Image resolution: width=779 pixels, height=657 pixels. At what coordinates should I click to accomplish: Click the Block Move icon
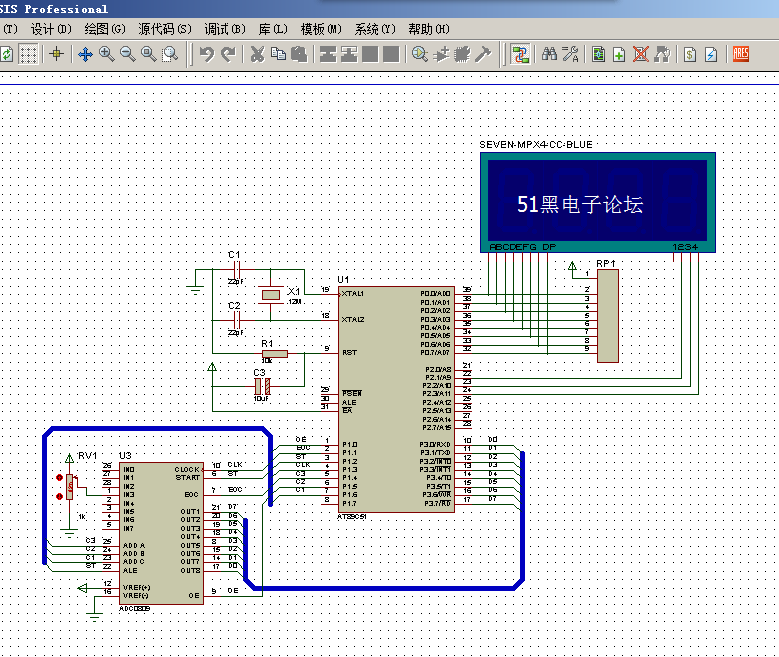click(x=349, y=54)
